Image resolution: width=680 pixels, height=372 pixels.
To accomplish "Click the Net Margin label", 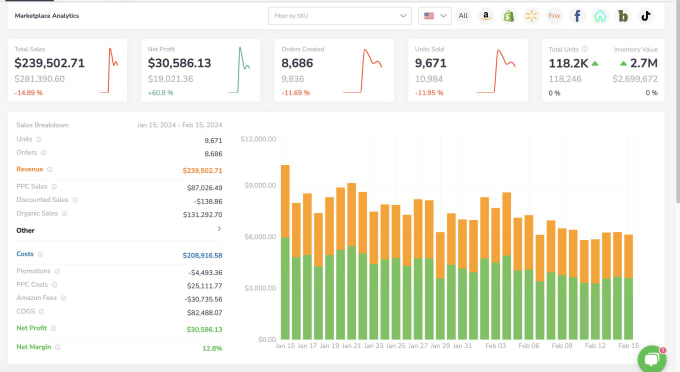I will click(x=34, y=347).
